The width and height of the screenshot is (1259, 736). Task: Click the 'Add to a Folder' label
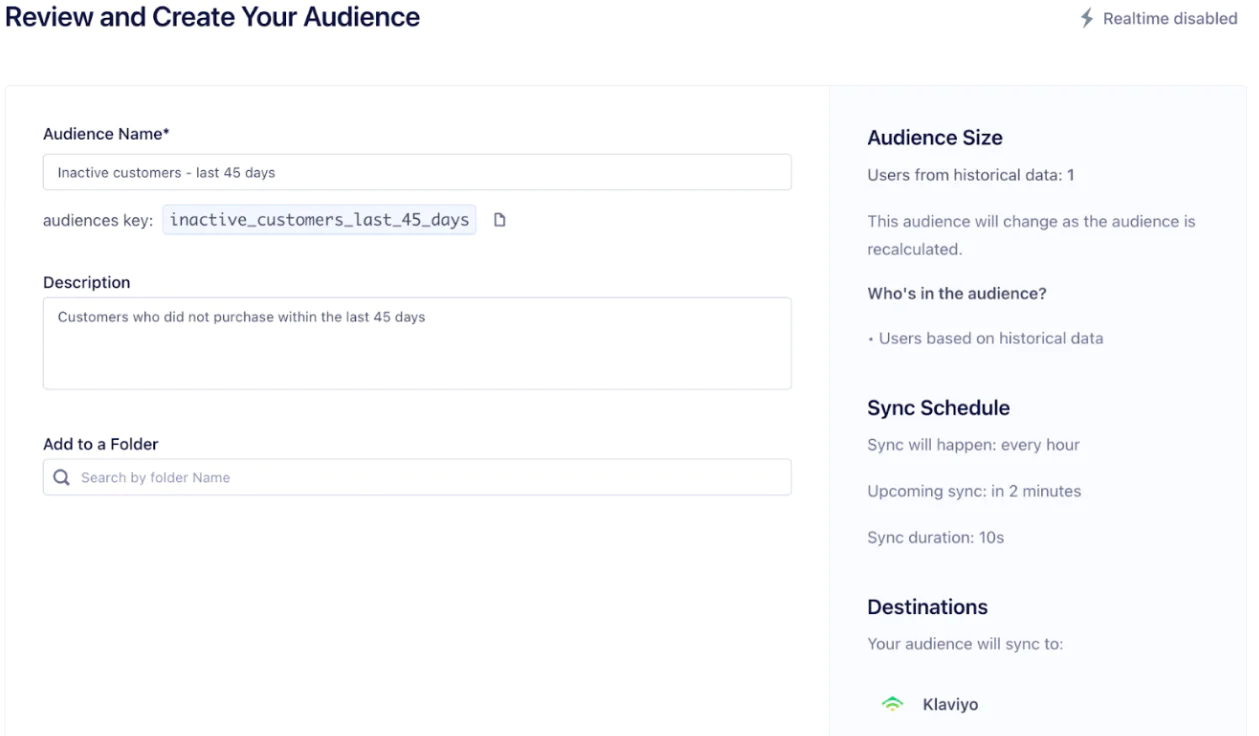coord(100,444)
